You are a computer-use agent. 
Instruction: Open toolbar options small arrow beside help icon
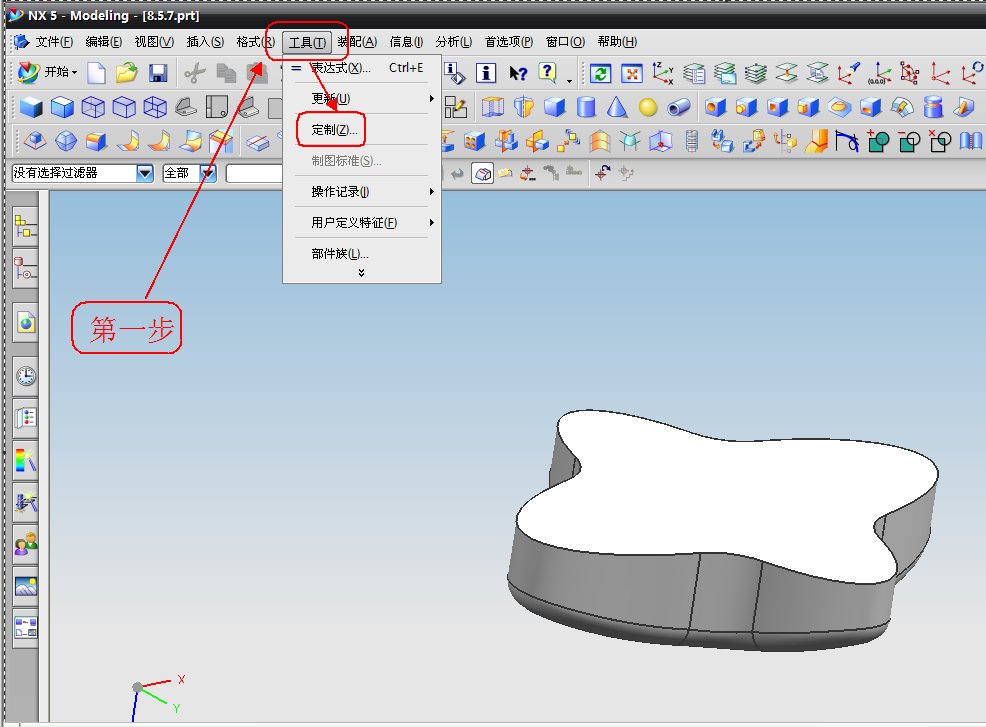click(x=569, y=80)
